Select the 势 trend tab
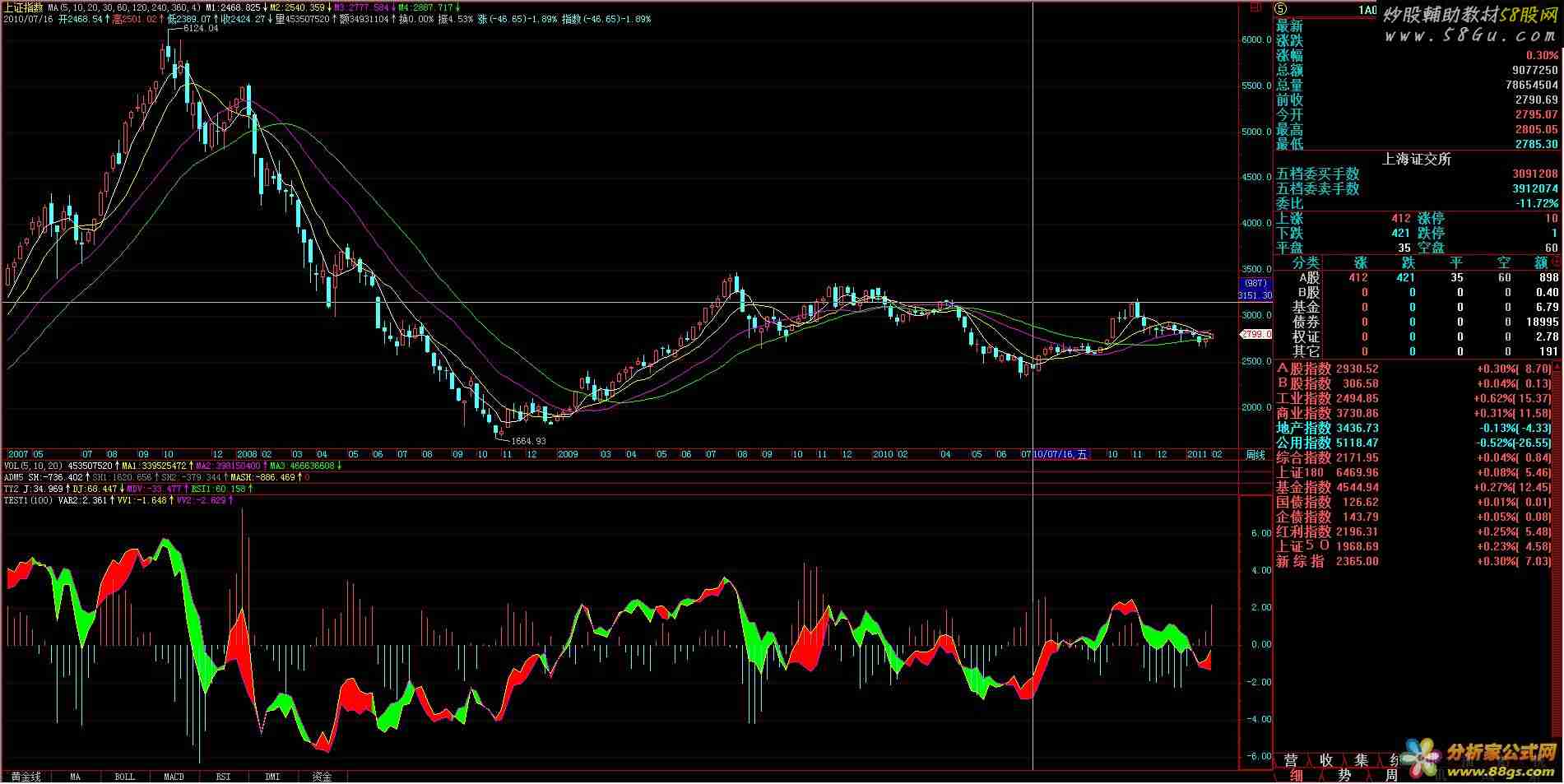Image resolution: width=1564 pixels, height=784 pixels. tap(1344, 776)
